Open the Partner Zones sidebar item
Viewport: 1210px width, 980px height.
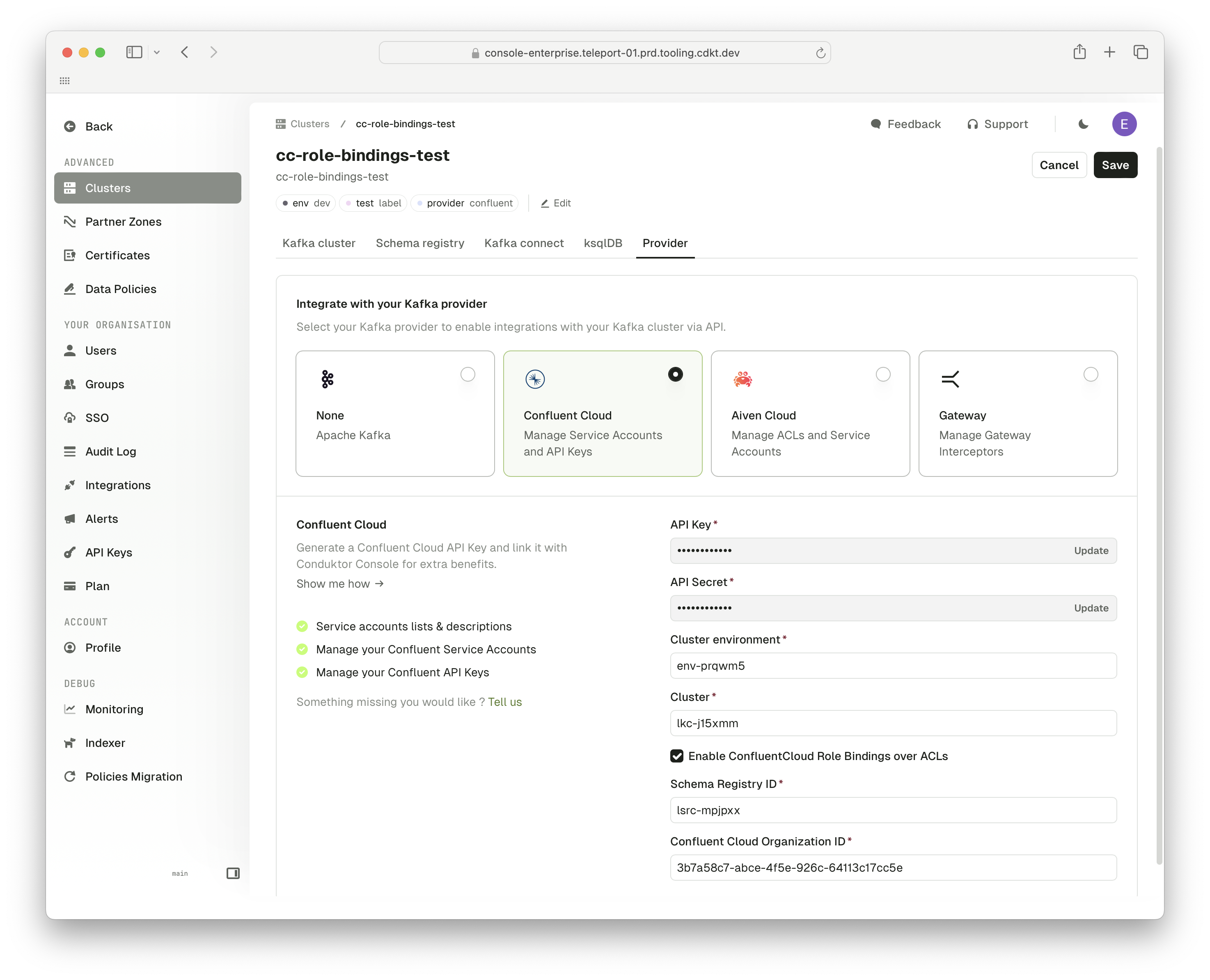tap(123, 222)
